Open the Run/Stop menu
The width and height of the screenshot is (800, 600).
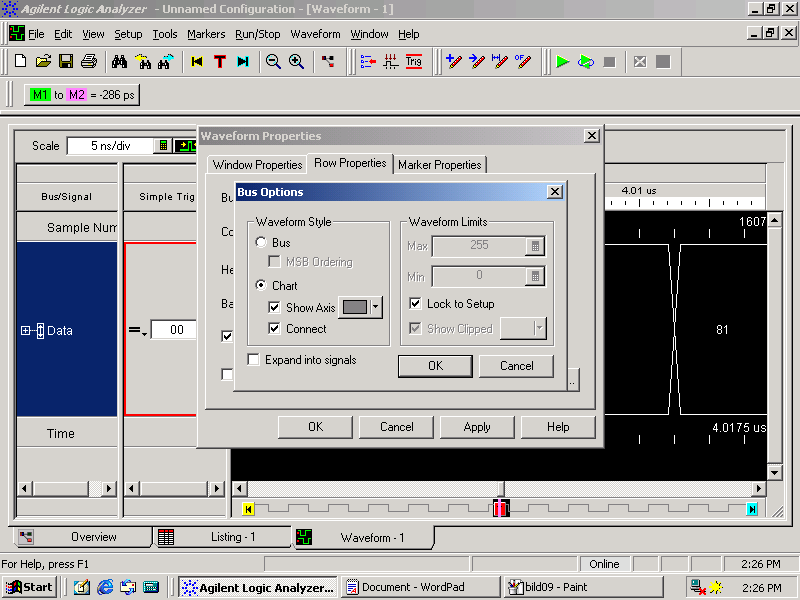pyautogui.click(x=258, y=34)
